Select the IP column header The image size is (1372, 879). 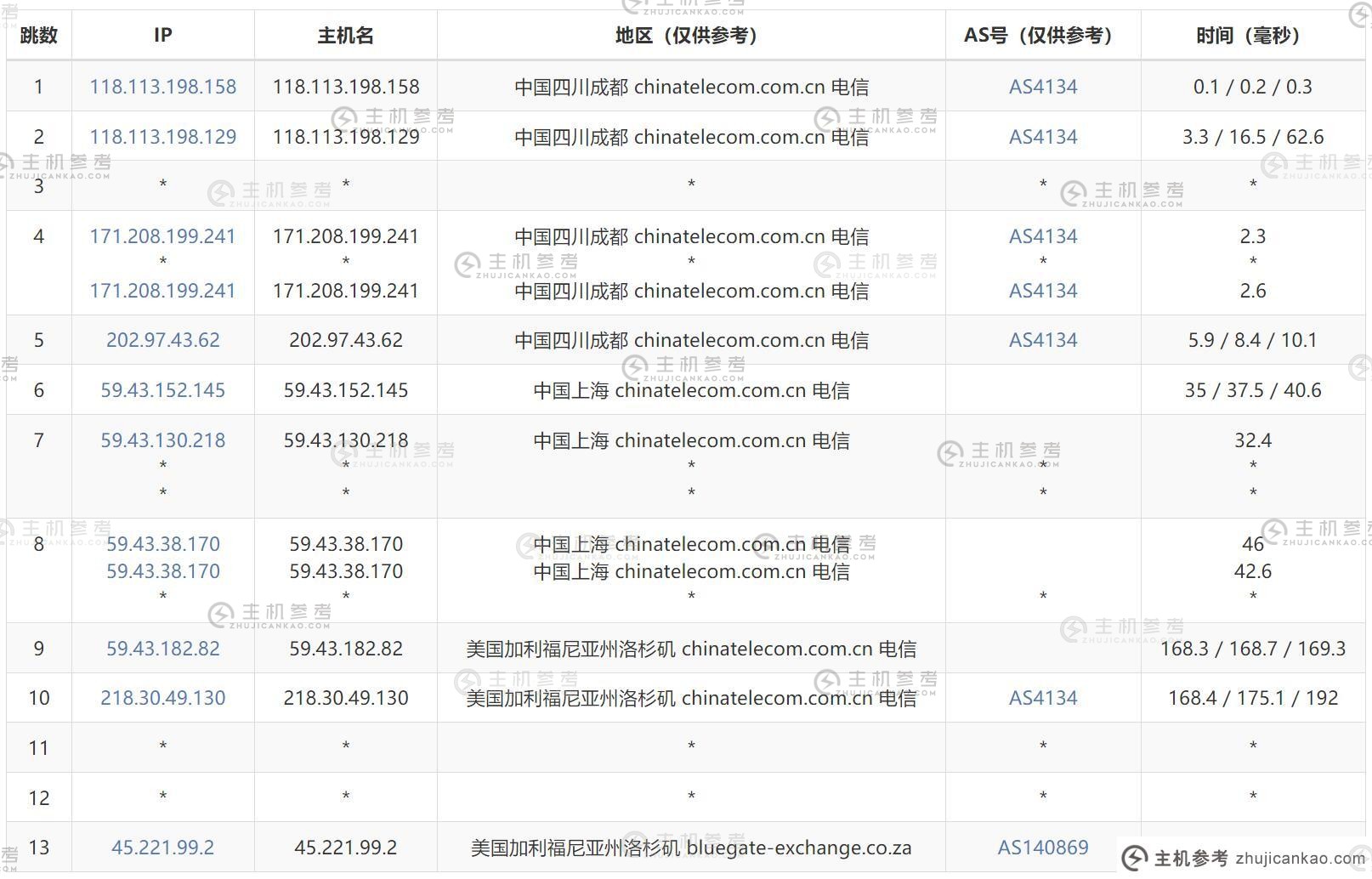pyautogui.click(x=163, y=35)
